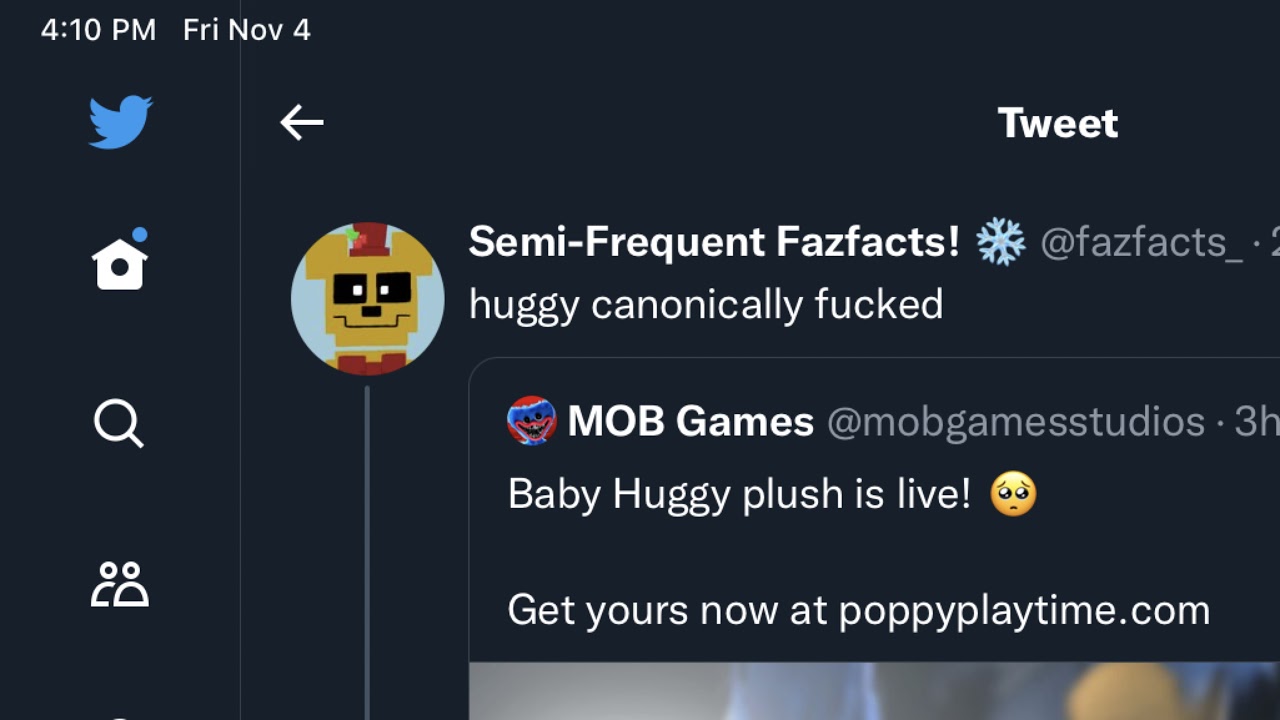The image size is (1280, 720).
Task: Select the "huggy canonically" tweet text
Action: (705, 304)
